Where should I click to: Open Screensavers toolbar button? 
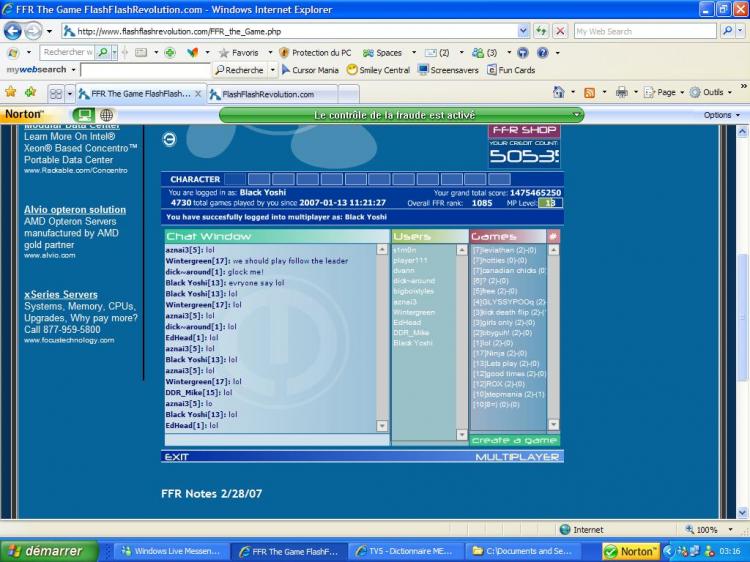click(448, 70)
